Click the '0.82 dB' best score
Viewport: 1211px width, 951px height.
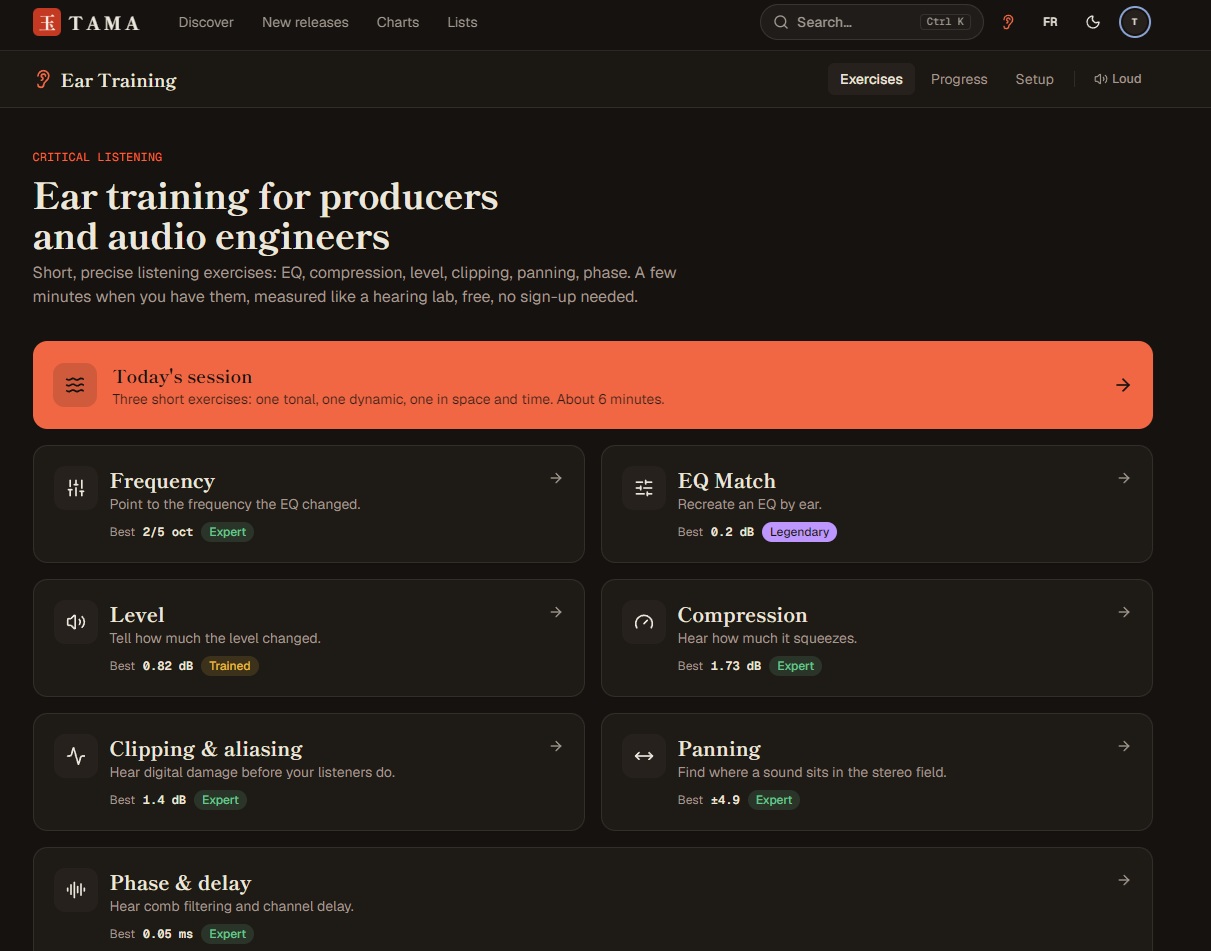pyautogui.click(x=168, y=666)
